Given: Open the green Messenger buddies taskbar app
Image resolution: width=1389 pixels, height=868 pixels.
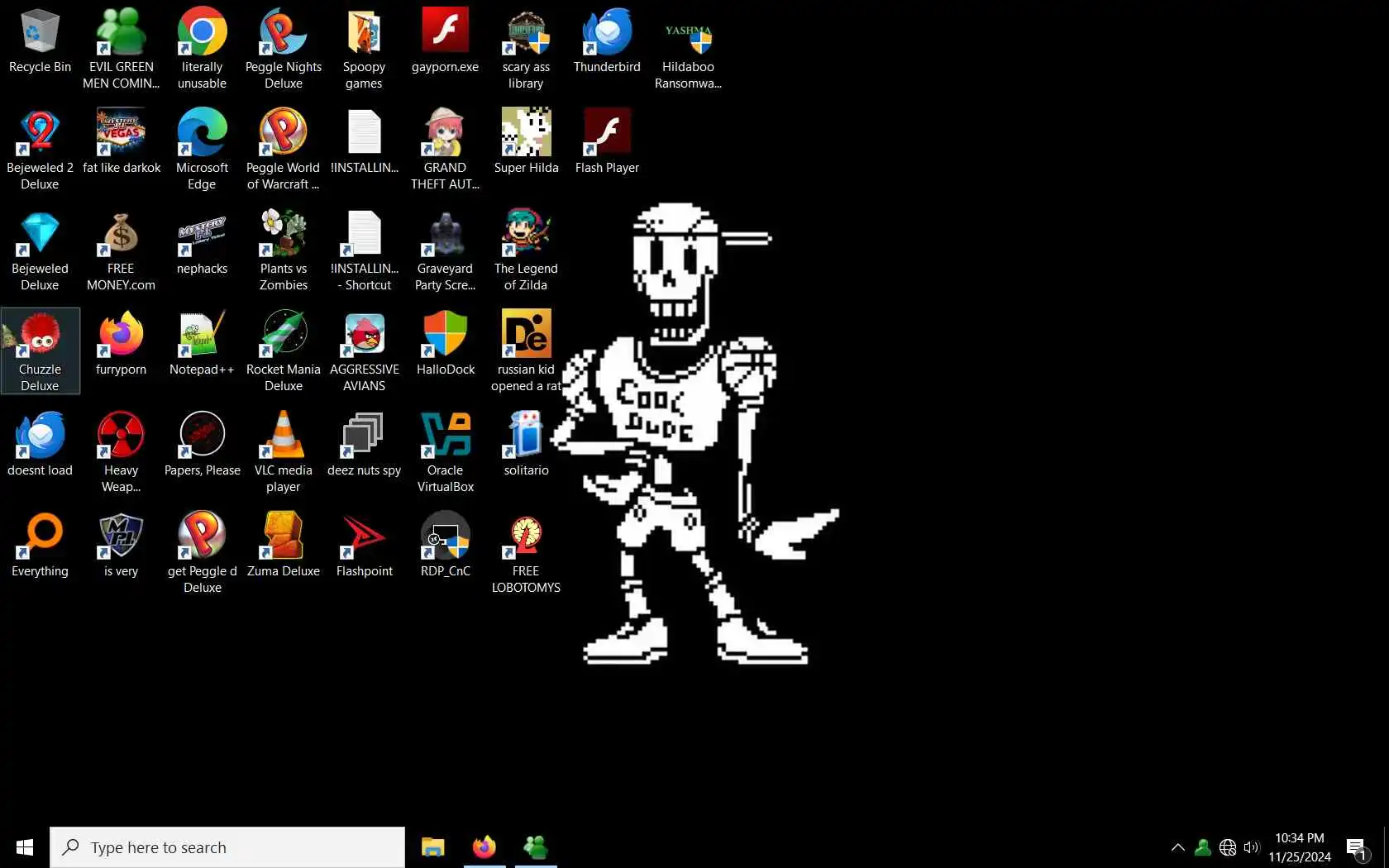Looking at the screenshot, I should coord(536,847).
